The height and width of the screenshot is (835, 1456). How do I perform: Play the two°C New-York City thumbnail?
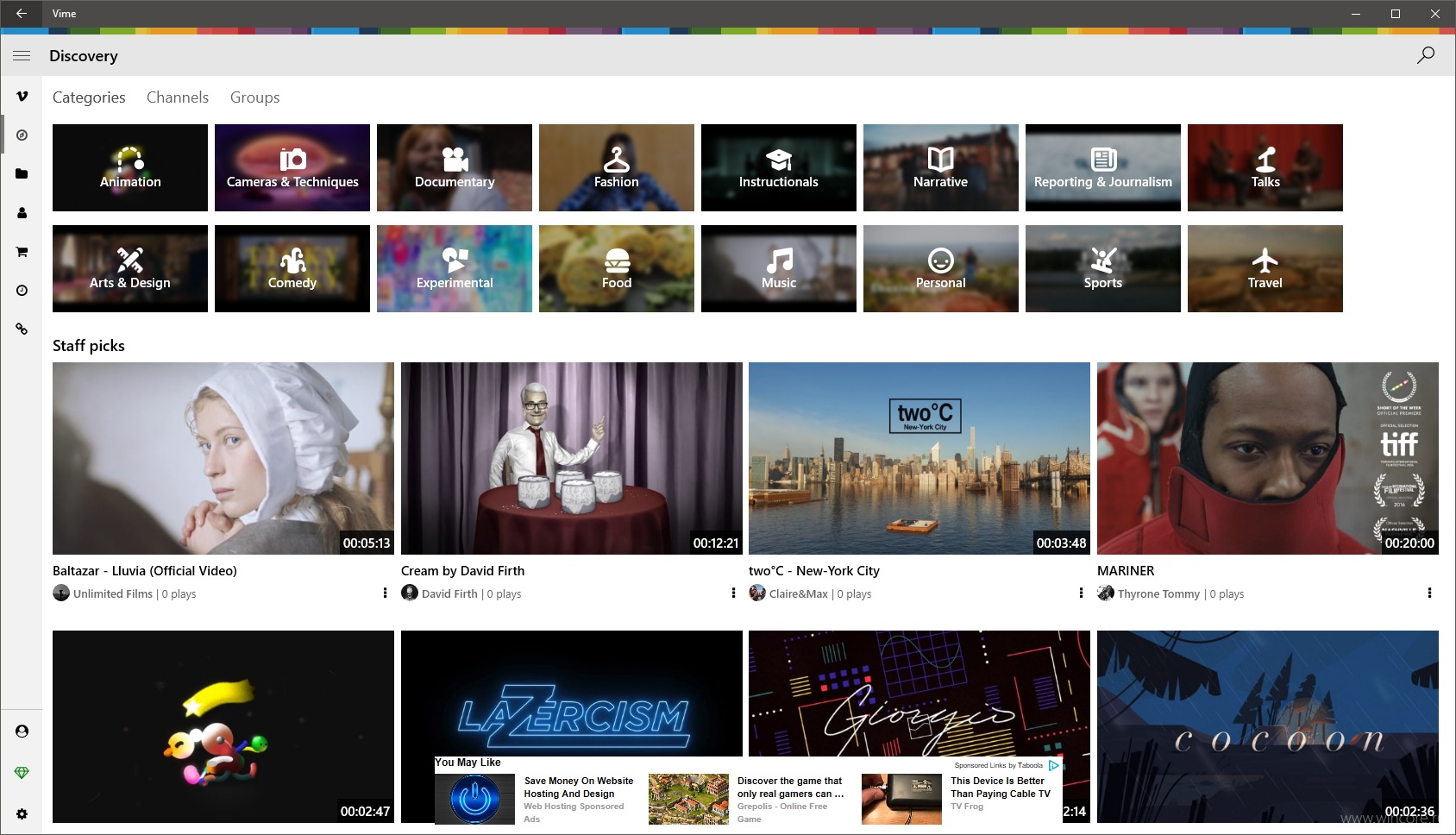(x=919, y=458)
